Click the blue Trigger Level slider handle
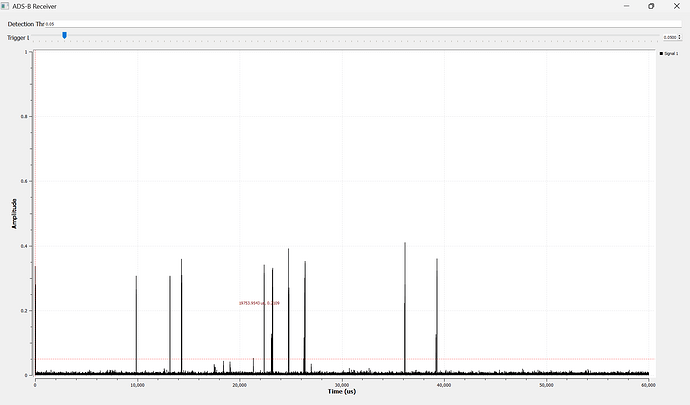 (65, 36)
